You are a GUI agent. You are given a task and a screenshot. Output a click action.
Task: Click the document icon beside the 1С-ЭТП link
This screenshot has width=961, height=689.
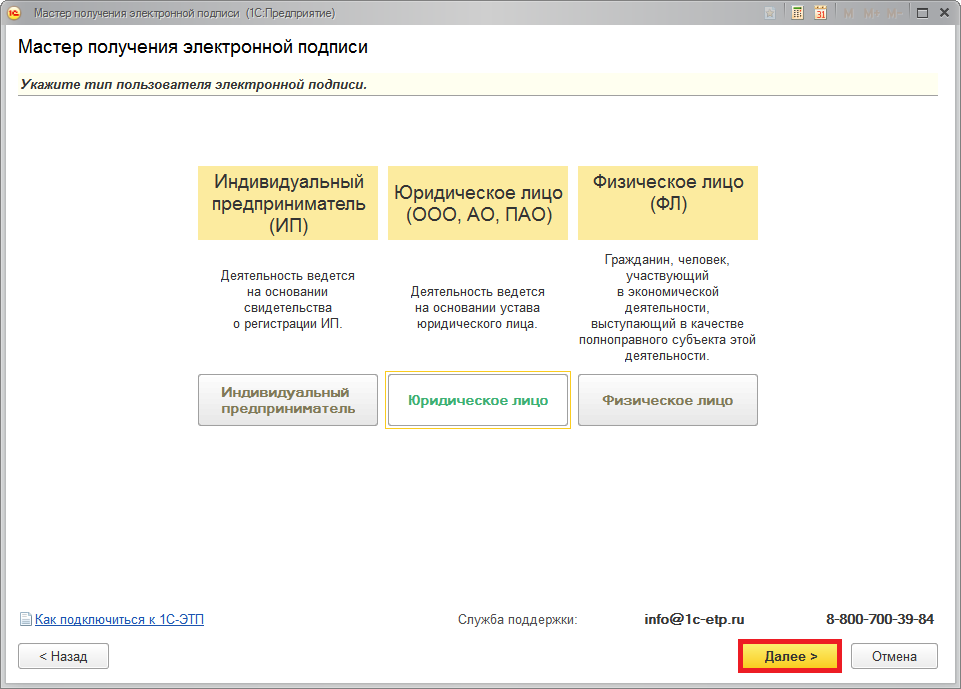coord(26,620)
